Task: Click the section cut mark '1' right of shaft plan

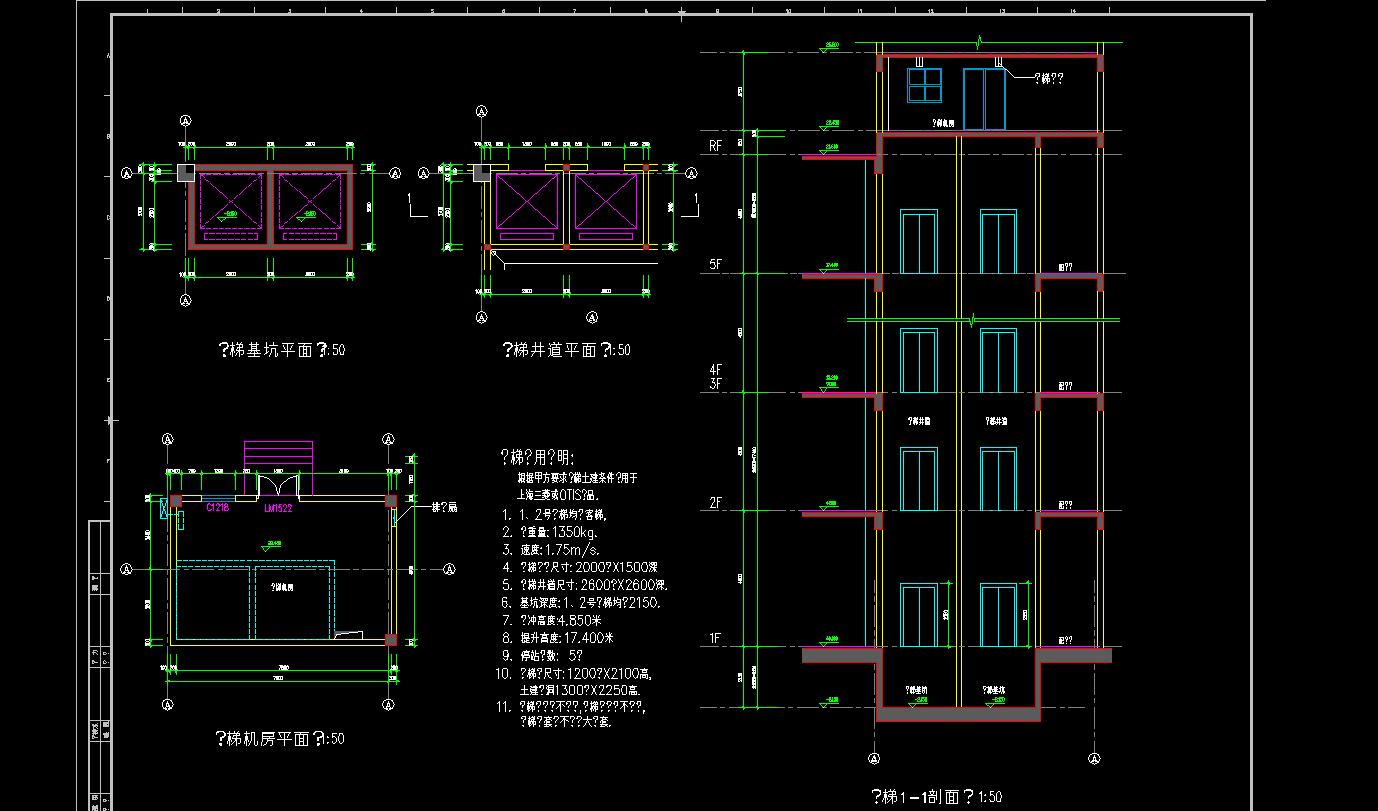Action: pyautogui.click(x=692, y=207)
